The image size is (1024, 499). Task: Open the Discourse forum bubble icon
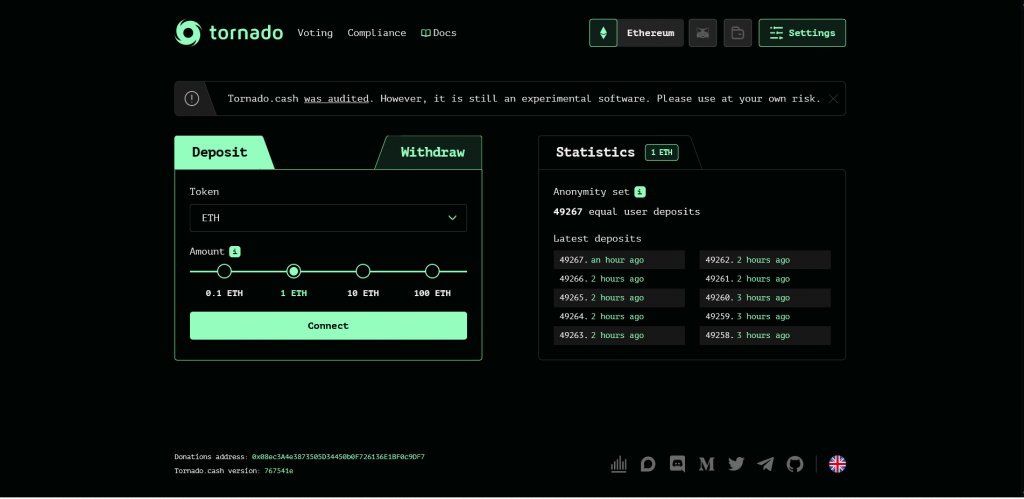648,464
